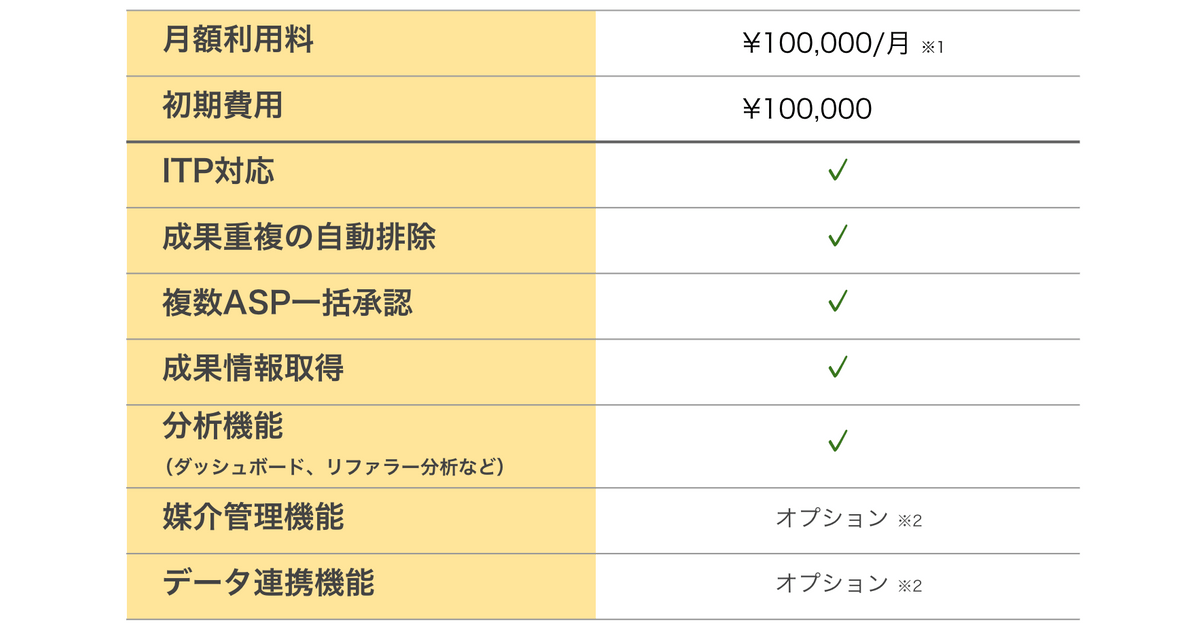Click the 成果情報取得 feature label
1200x628 pixels.
253,368
